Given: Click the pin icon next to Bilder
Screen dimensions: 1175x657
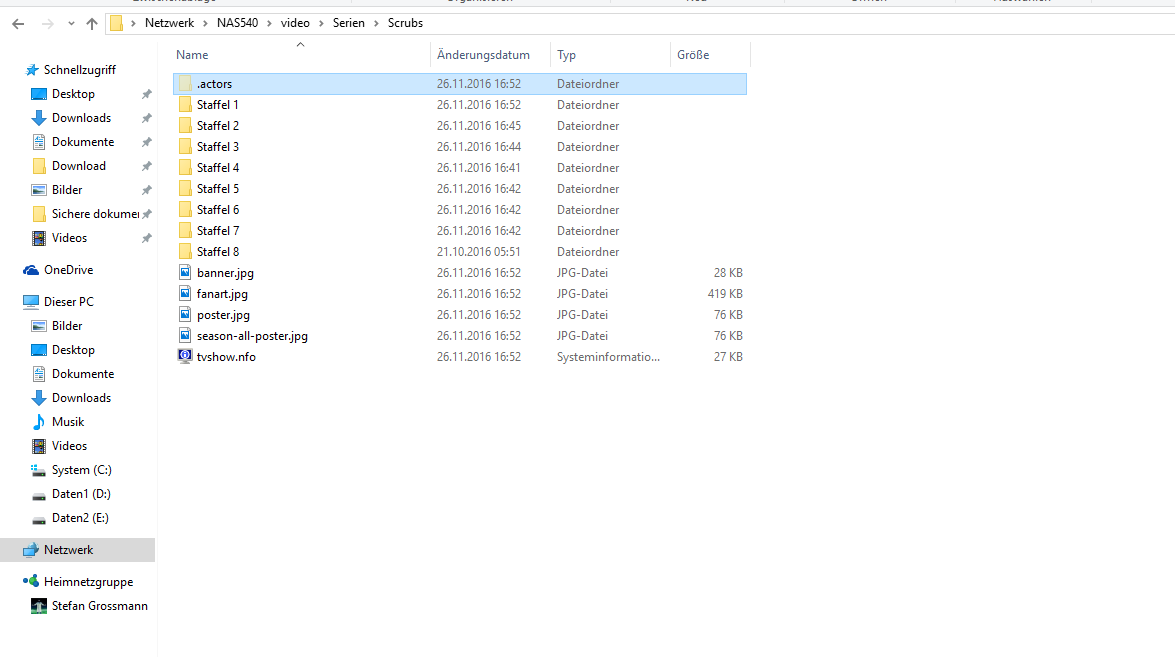Looking at the screenshot, I should coord(147,190).
